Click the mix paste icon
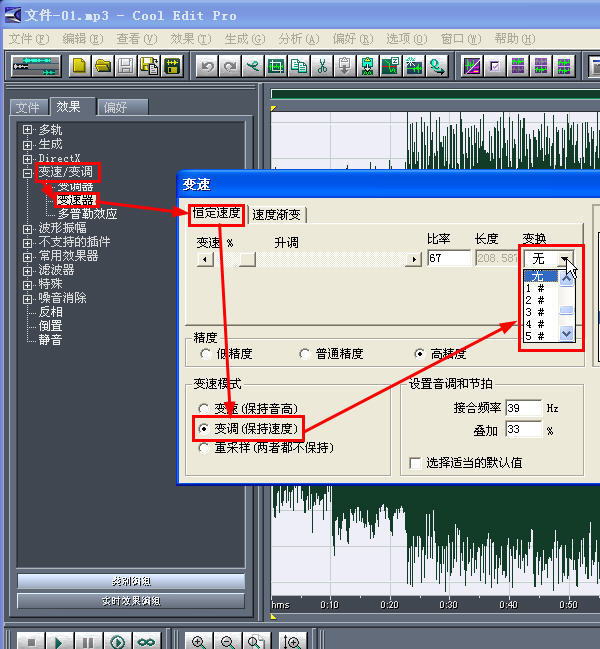The image size is (600, 649). click(367, 66)
